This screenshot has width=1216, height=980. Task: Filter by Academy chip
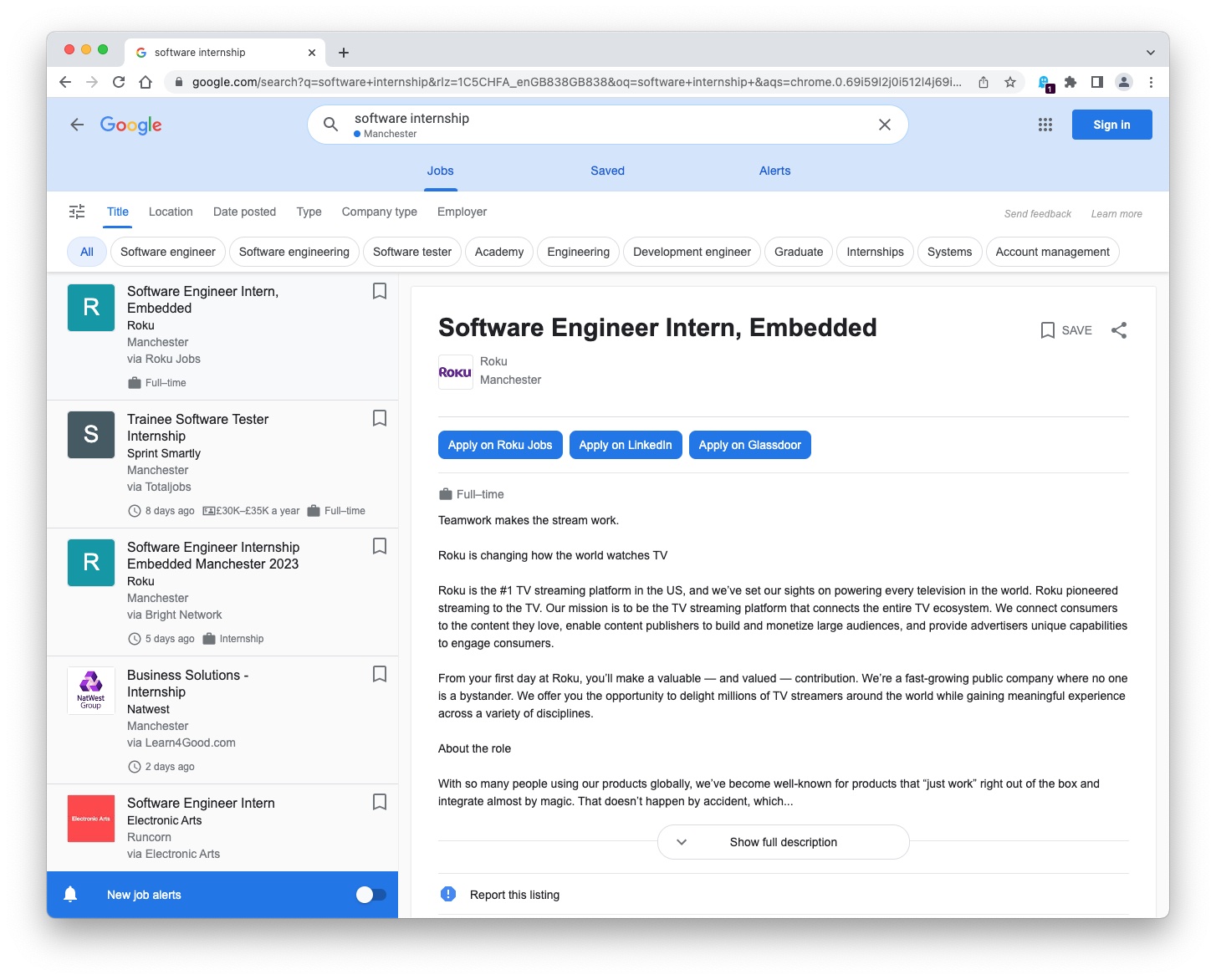pos(499,252)
